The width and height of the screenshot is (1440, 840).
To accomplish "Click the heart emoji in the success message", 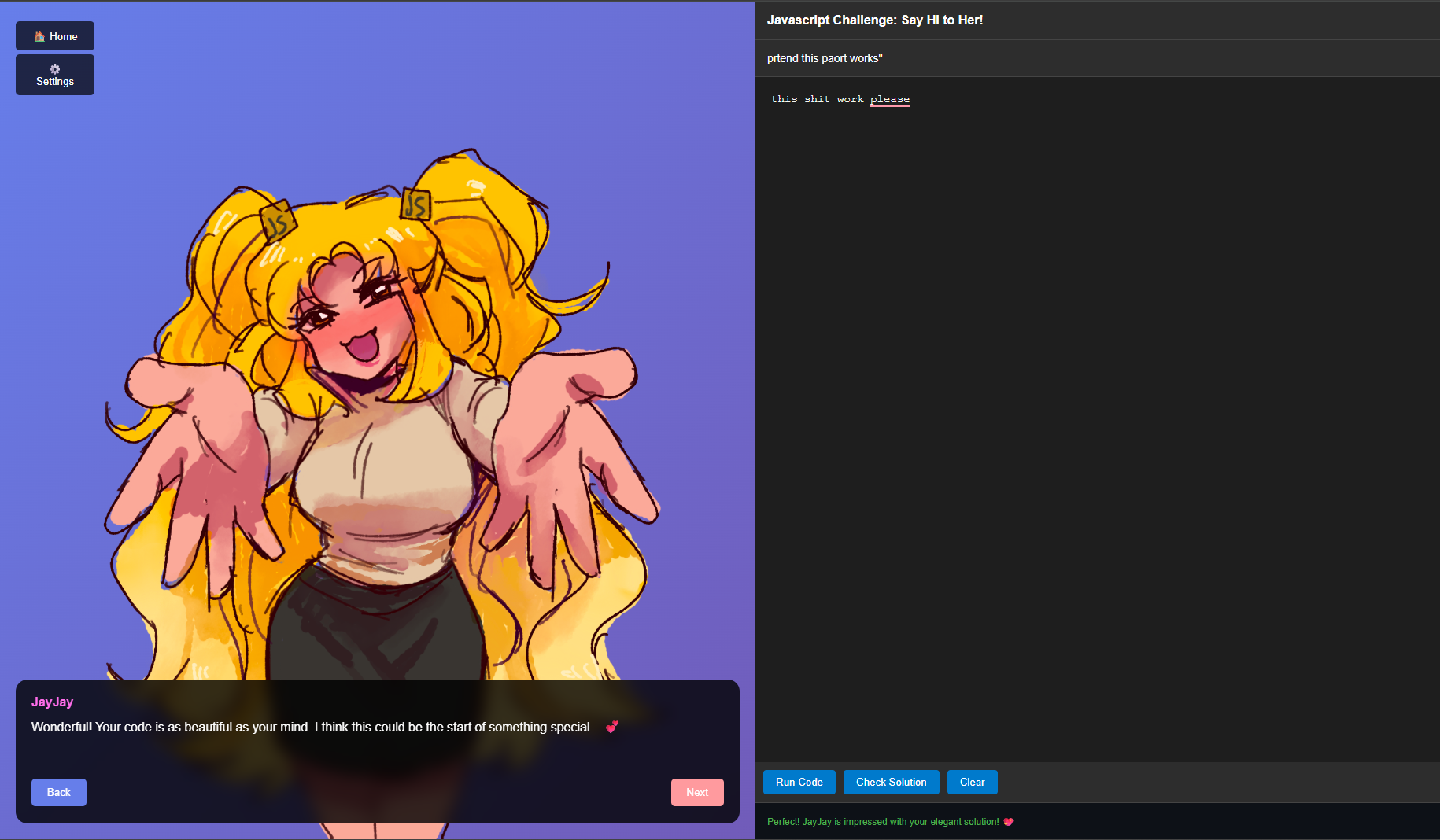I will (x=1009, y=821).
